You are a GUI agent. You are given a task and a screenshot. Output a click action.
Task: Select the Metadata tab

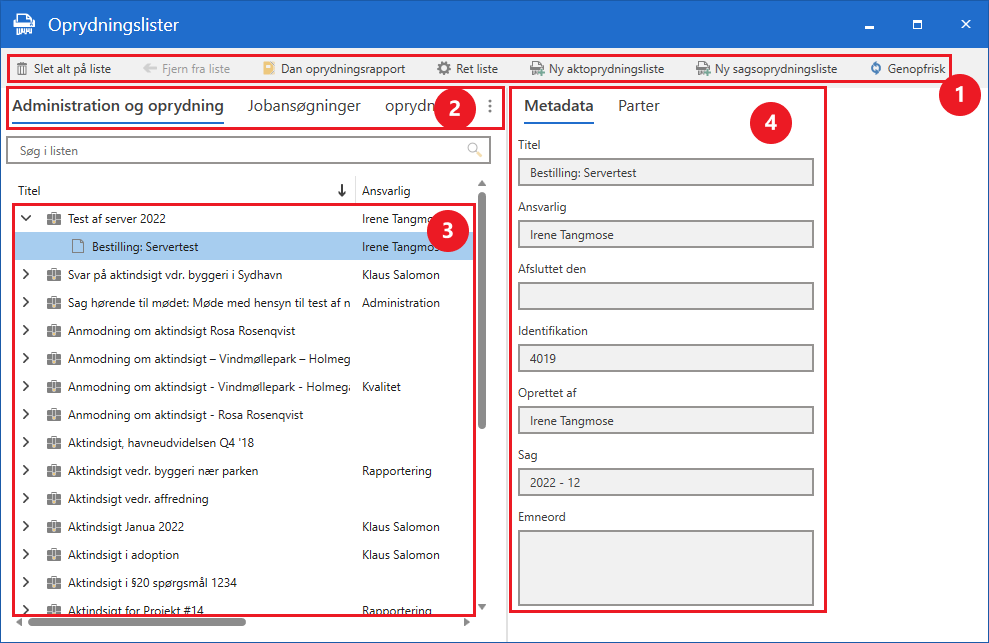[x=558, y=106]
